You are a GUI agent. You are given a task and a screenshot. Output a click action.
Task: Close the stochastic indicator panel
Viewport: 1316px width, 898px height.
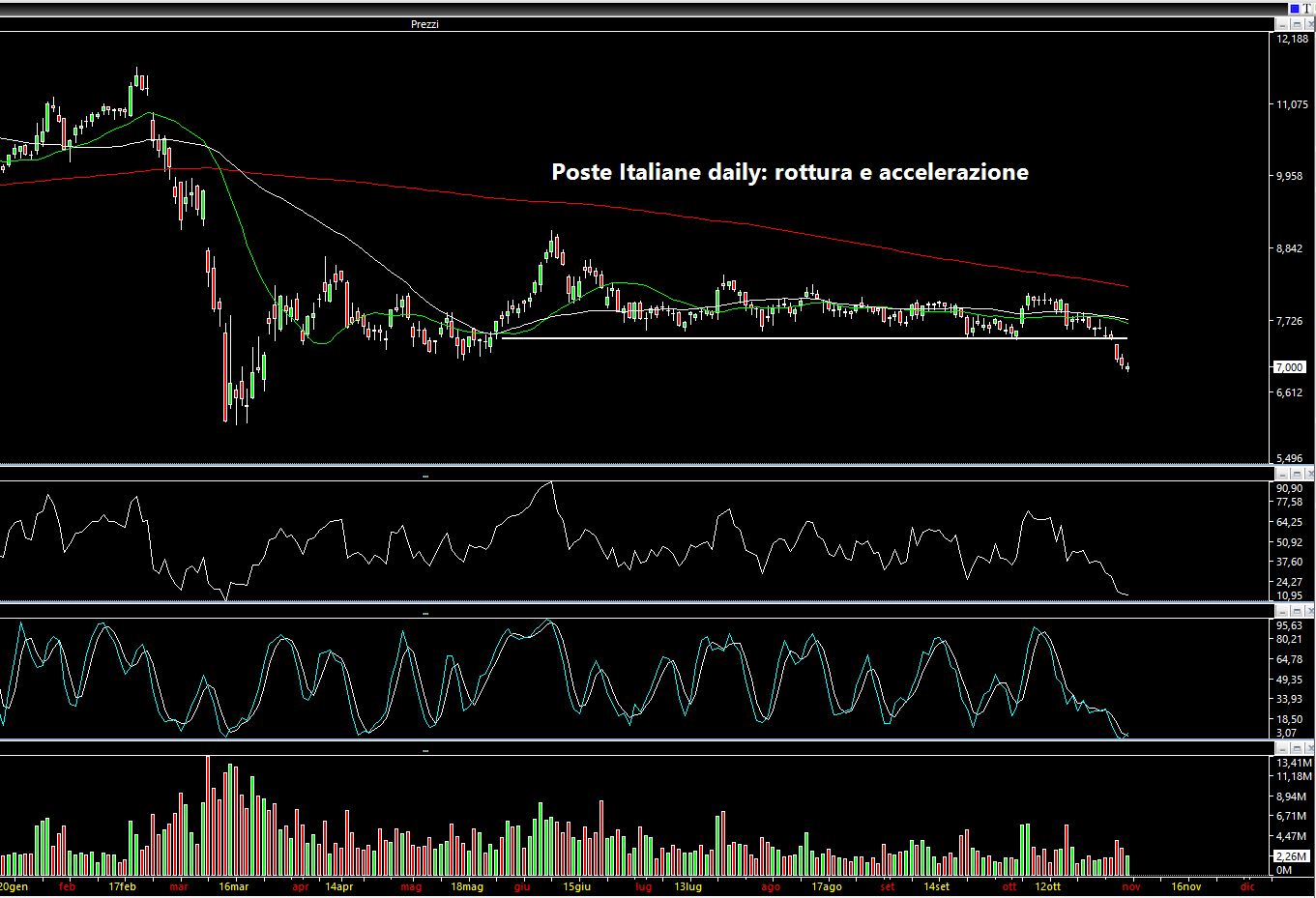(x=1309, y=612)
